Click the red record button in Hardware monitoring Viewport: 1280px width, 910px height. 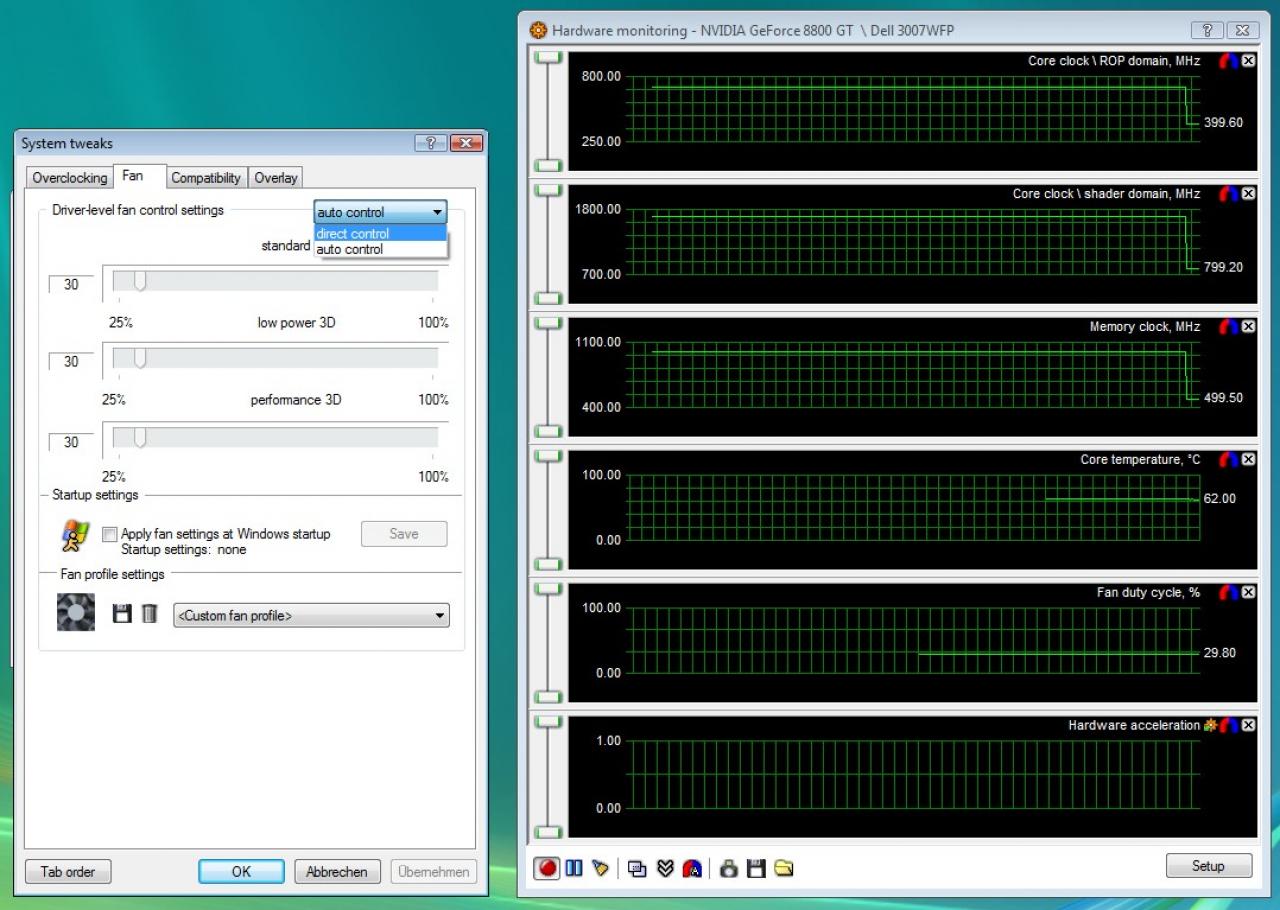(x=547, y=868)
